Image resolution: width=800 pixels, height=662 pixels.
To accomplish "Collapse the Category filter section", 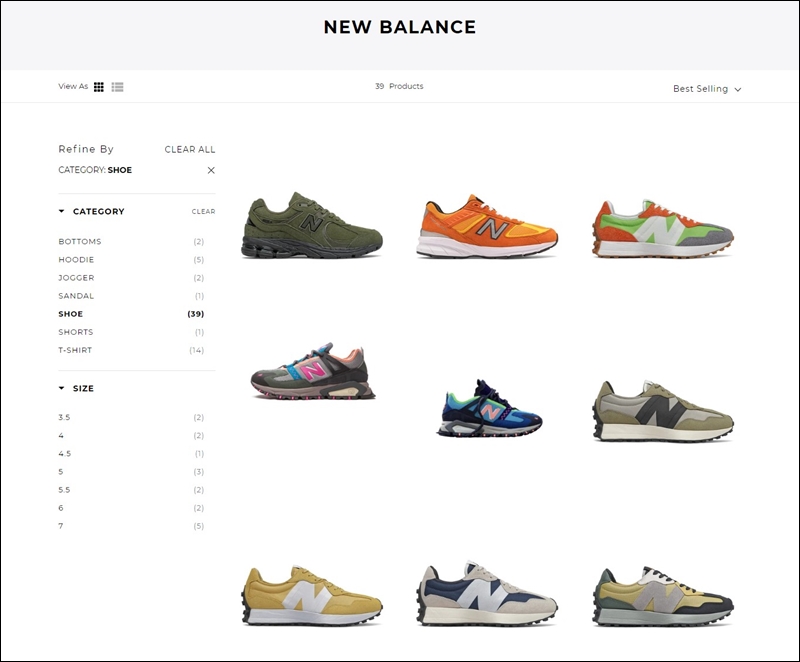I will (x=61, y=211).
